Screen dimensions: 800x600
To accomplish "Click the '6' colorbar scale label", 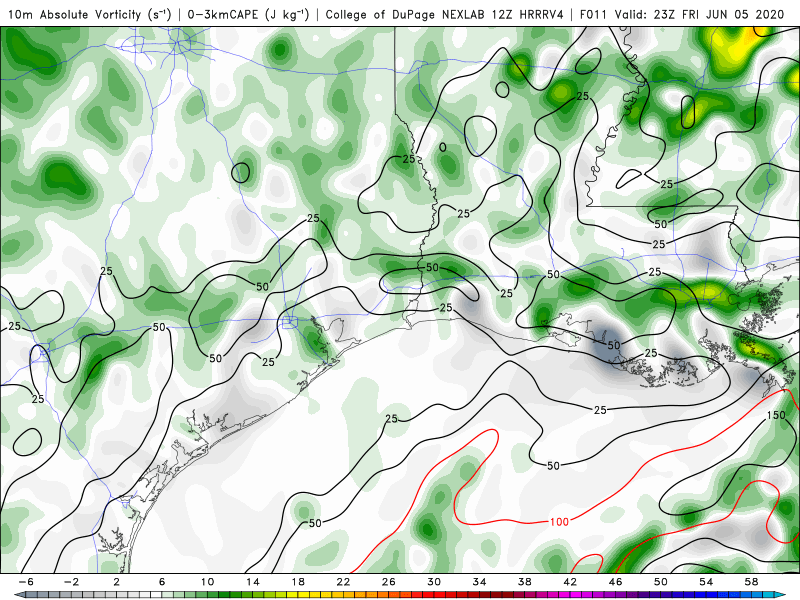I will pyautogui.click(x=162, y=582).
